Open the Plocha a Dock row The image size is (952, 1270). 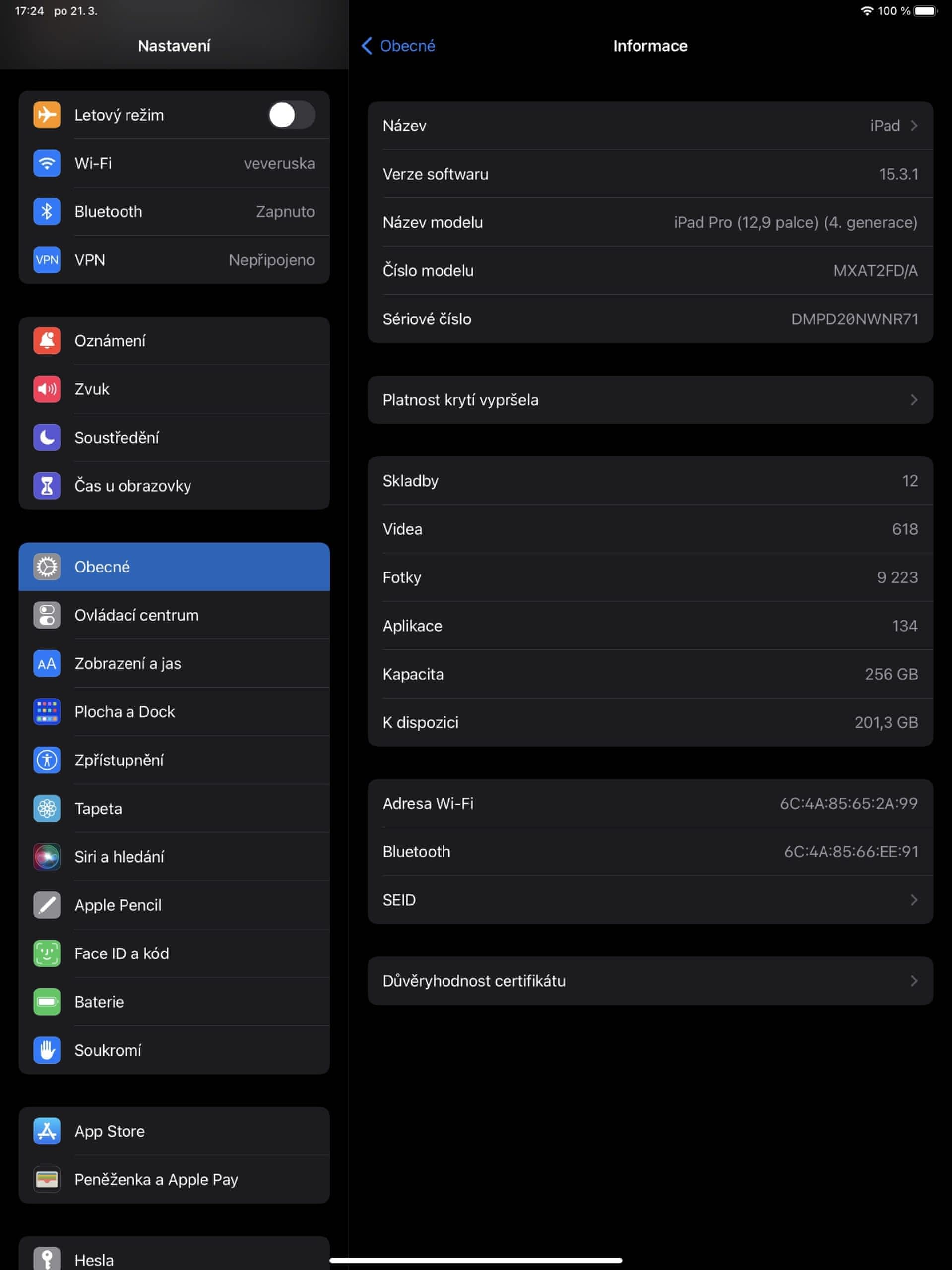click(174, 711)
